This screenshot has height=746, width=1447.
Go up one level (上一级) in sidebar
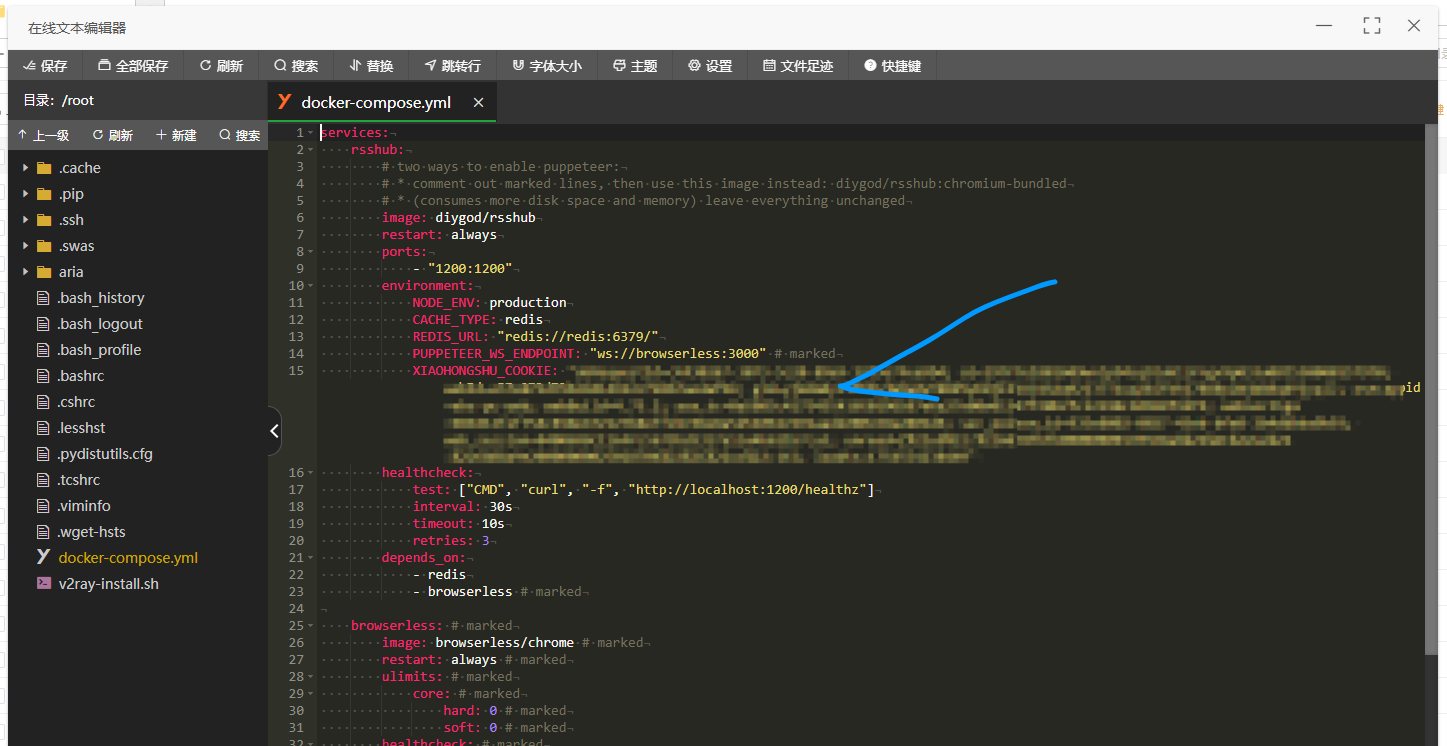tap(44, 135)
